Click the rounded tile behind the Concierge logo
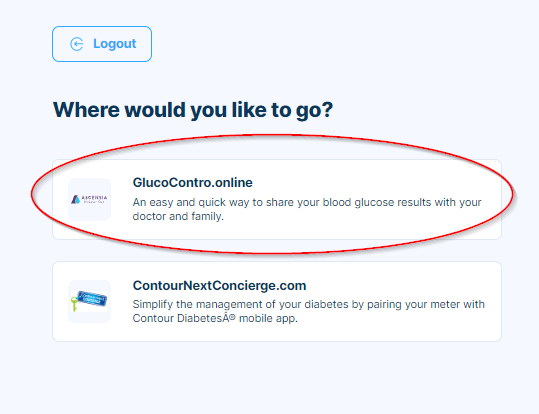Viewport: 539px width, 414px height. [x=89, y=302]
